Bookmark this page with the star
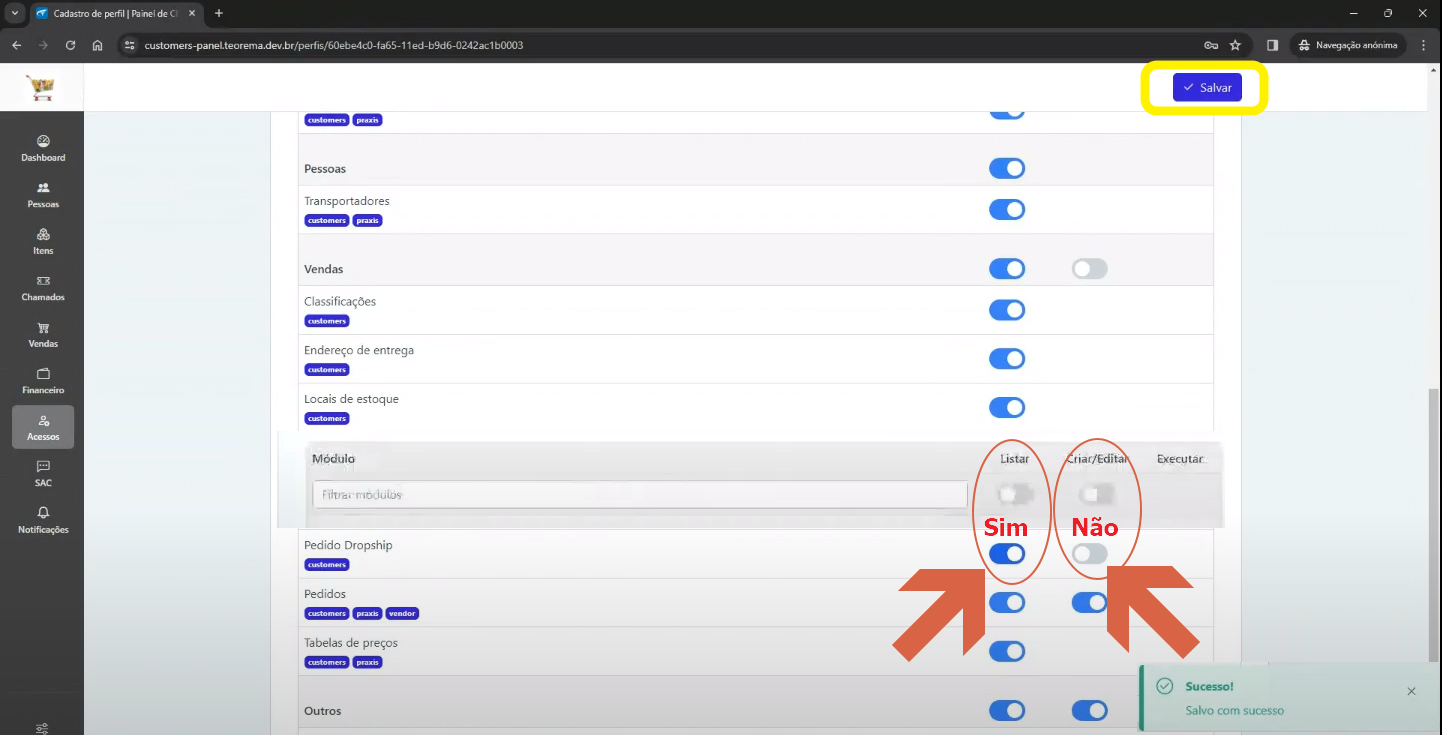Image resolution: width=1442 pixels, height=735 pixels. click(x=1235, y=45)
